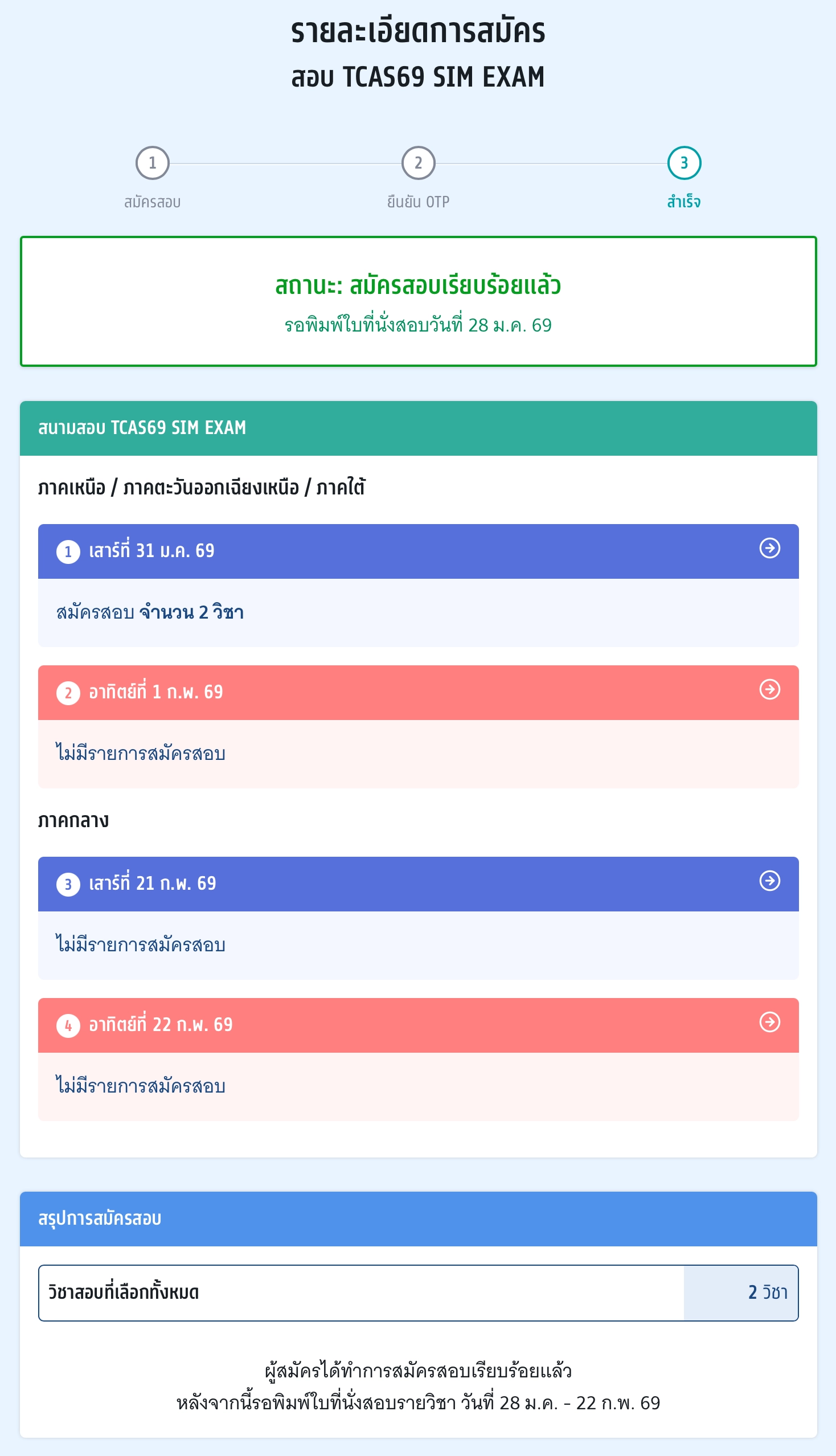This screenshot has width=836, height=1456.
Task: Click arrow icon on เสาร์ที่ 21 ก.พ. 69 row
Action: (769, 881)
